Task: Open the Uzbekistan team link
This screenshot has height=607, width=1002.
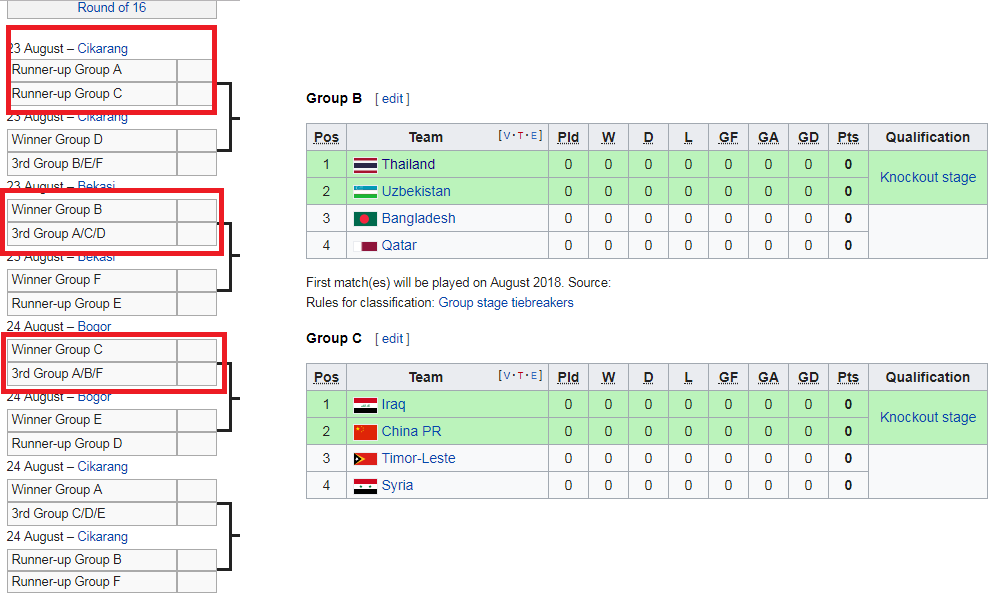Action: [416, 192]
